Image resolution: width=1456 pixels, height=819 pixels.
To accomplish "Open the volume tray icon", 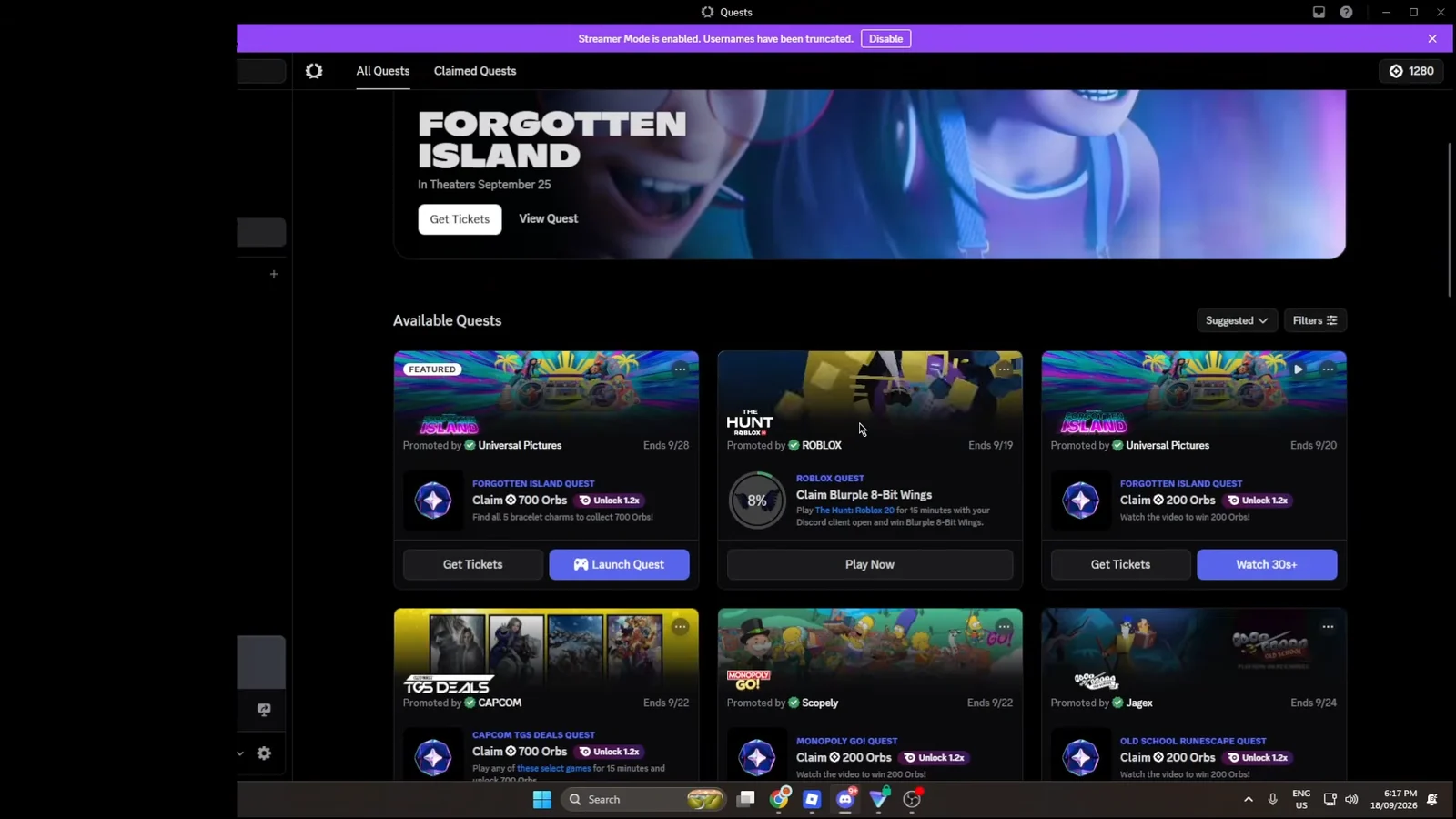I will [x=1351, y=799].
